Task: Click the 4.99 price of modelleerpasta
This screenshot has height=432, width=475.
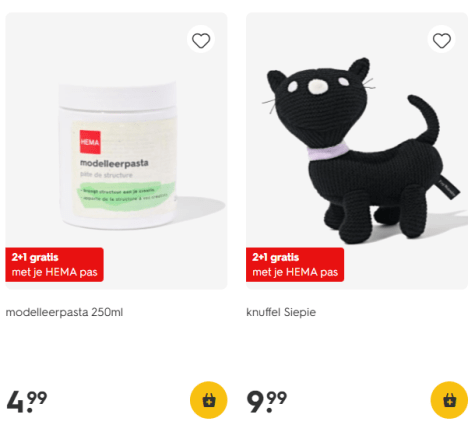Action: tap(27, 401)
